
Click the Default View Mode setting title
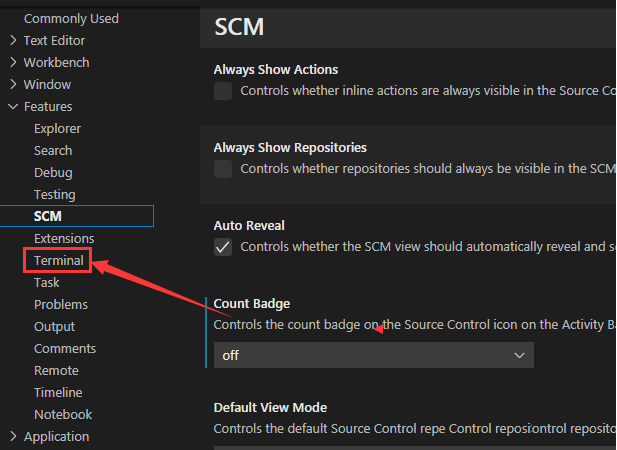[x=270, y=407]
